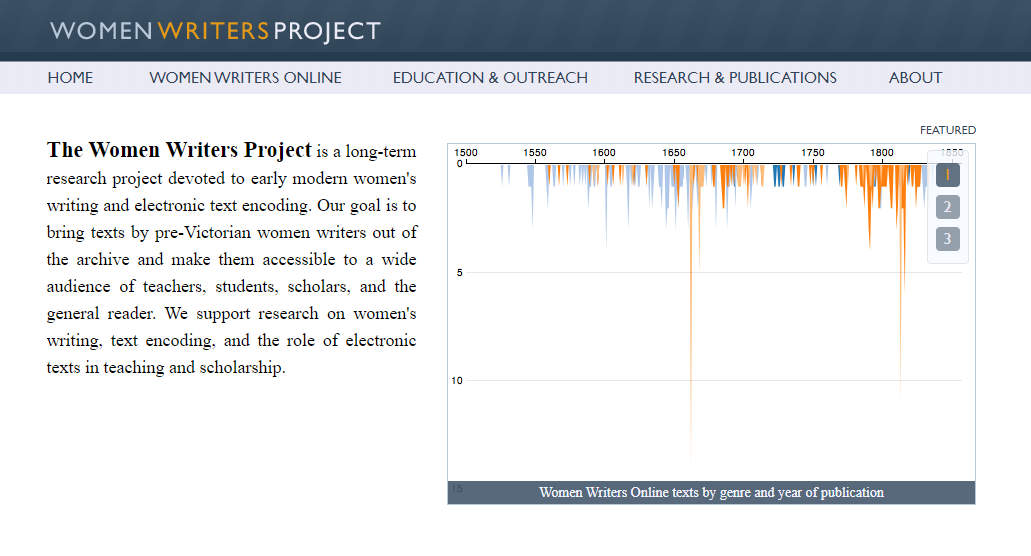The width and height of the screenshot is (1031, 556).
Task: Click the 1650 tick on chart axis
Action: 673,152
